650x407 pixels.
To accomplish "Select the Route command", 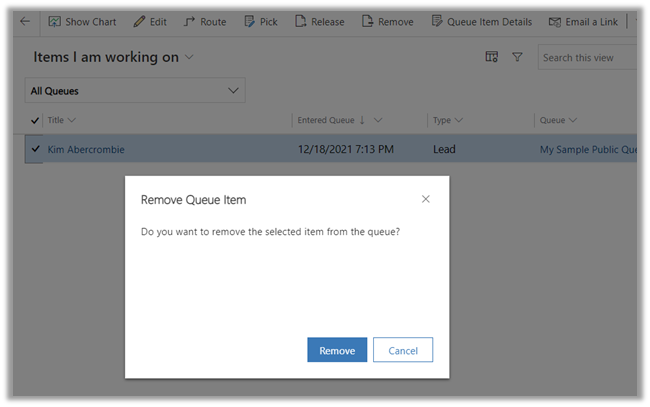I will point(205,21).
